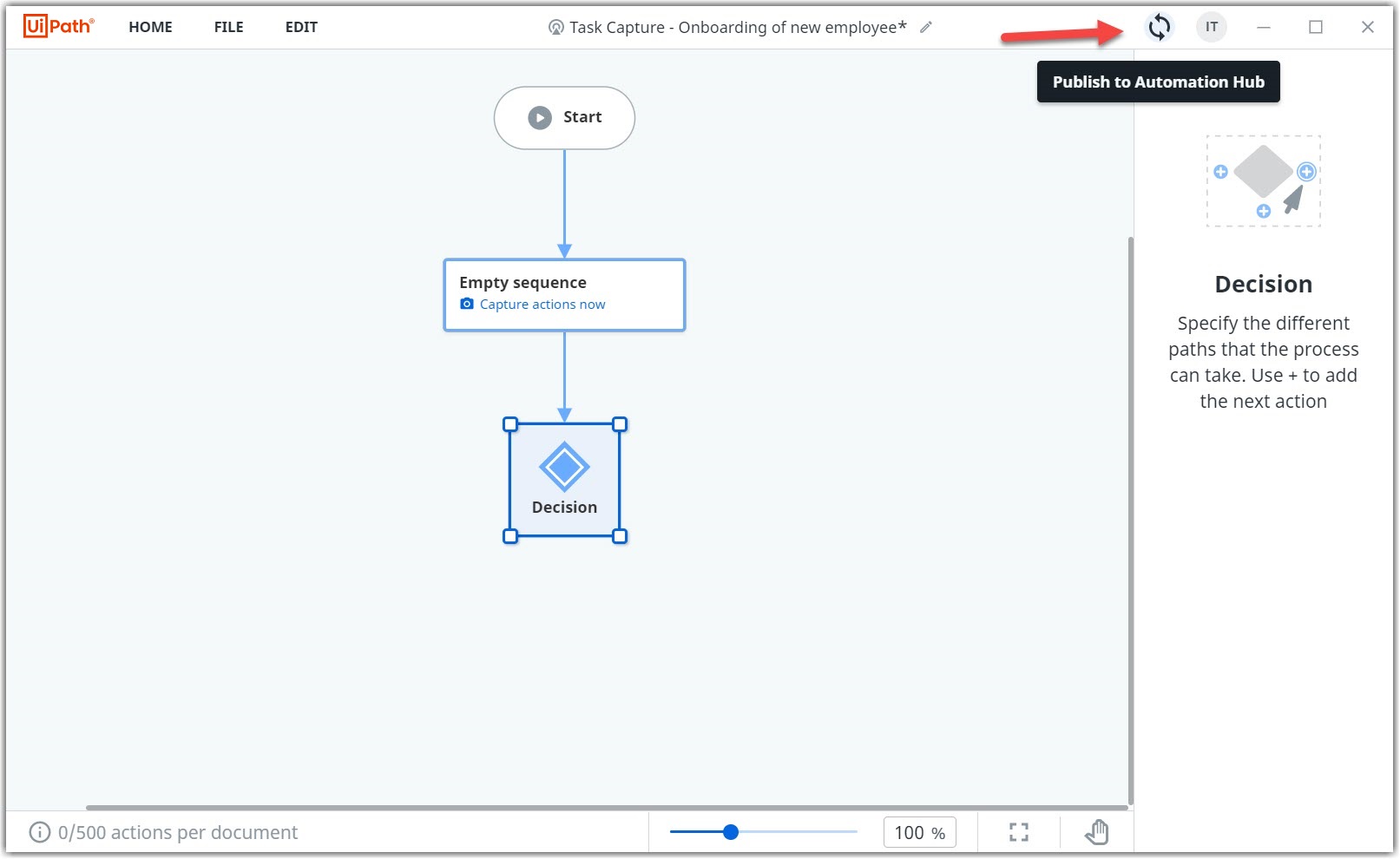
Task: Toggle fullscreen view with fit-to-screen icon
Action: [x=1019, y=832]
